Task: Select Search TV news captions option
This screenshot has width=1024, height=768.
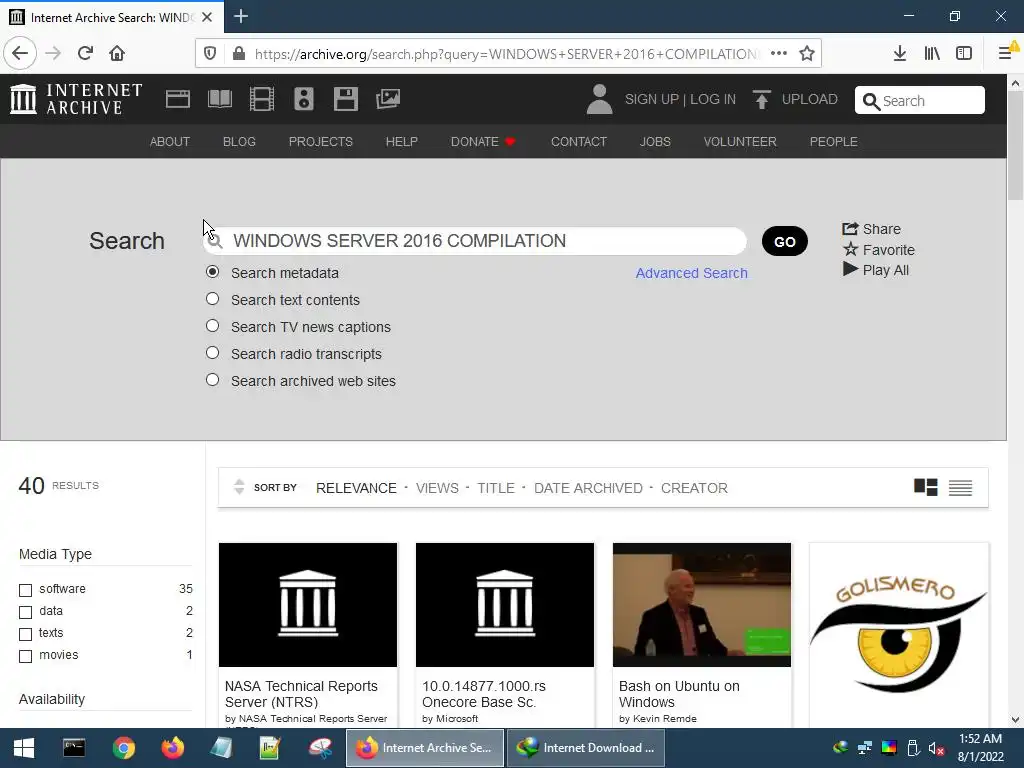Action: click(212, 325)
